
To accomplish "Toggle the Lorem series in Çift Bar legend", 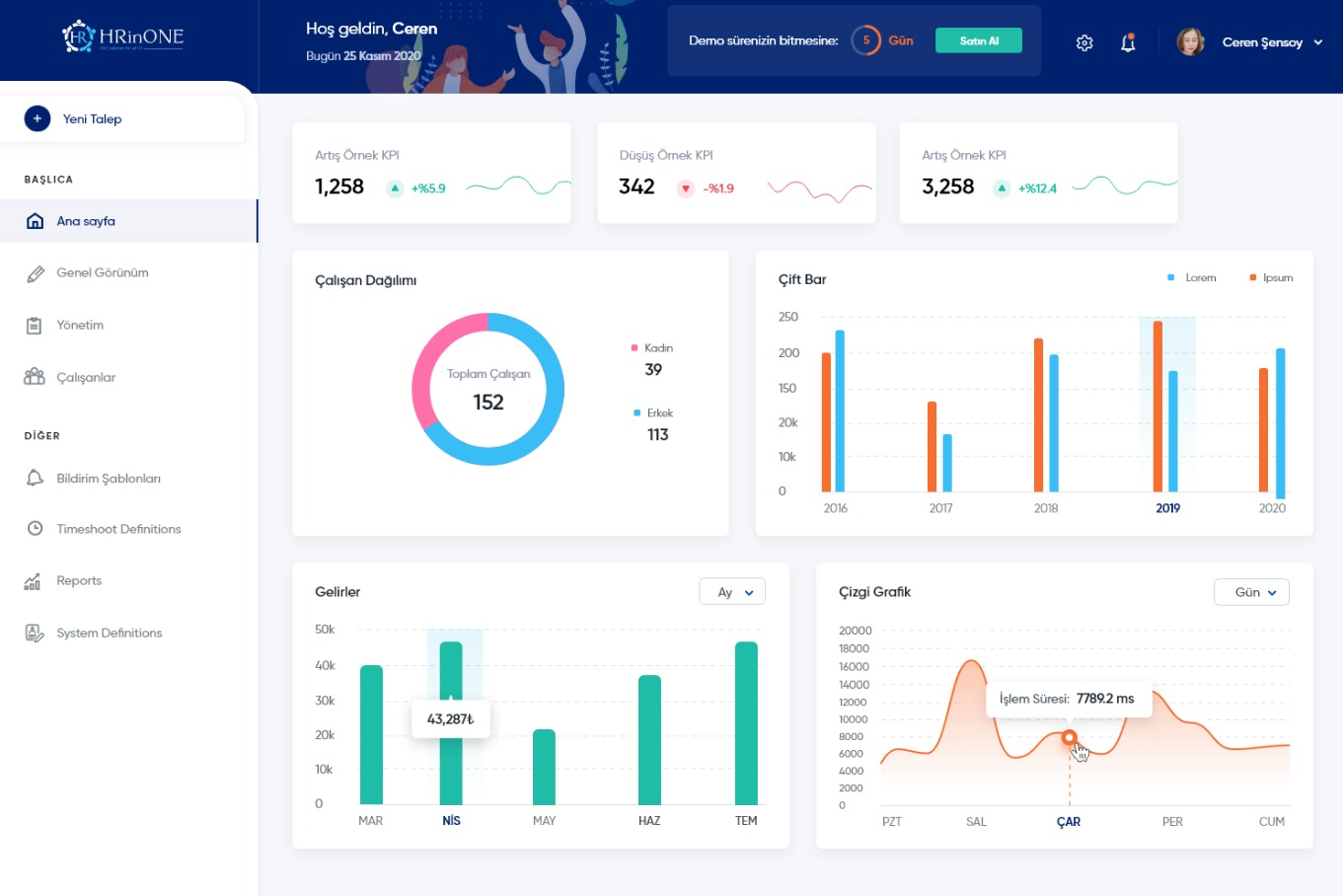I will [x=1192, y=278].
